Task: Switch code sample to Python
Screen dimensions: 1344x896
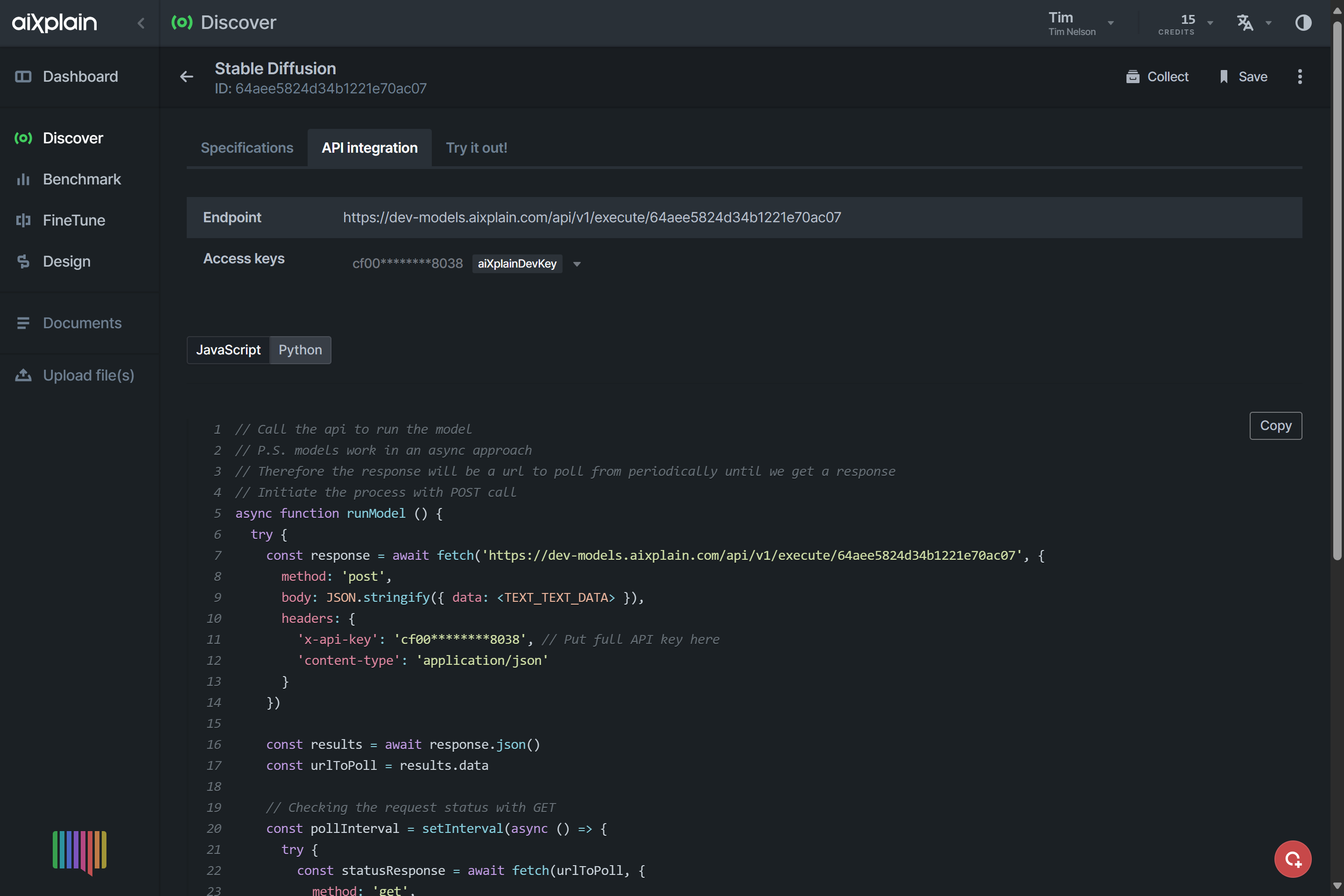Action: tap(301, 350)
